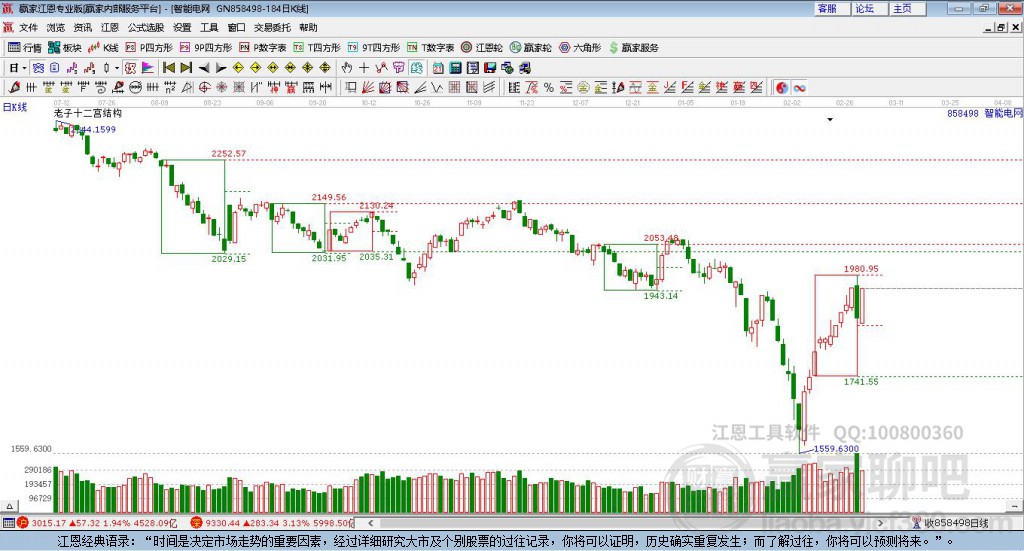This screenshot has width=1024, height=551.
Task: Open the 公式选股 menu
Action: (x=146, y=27)
